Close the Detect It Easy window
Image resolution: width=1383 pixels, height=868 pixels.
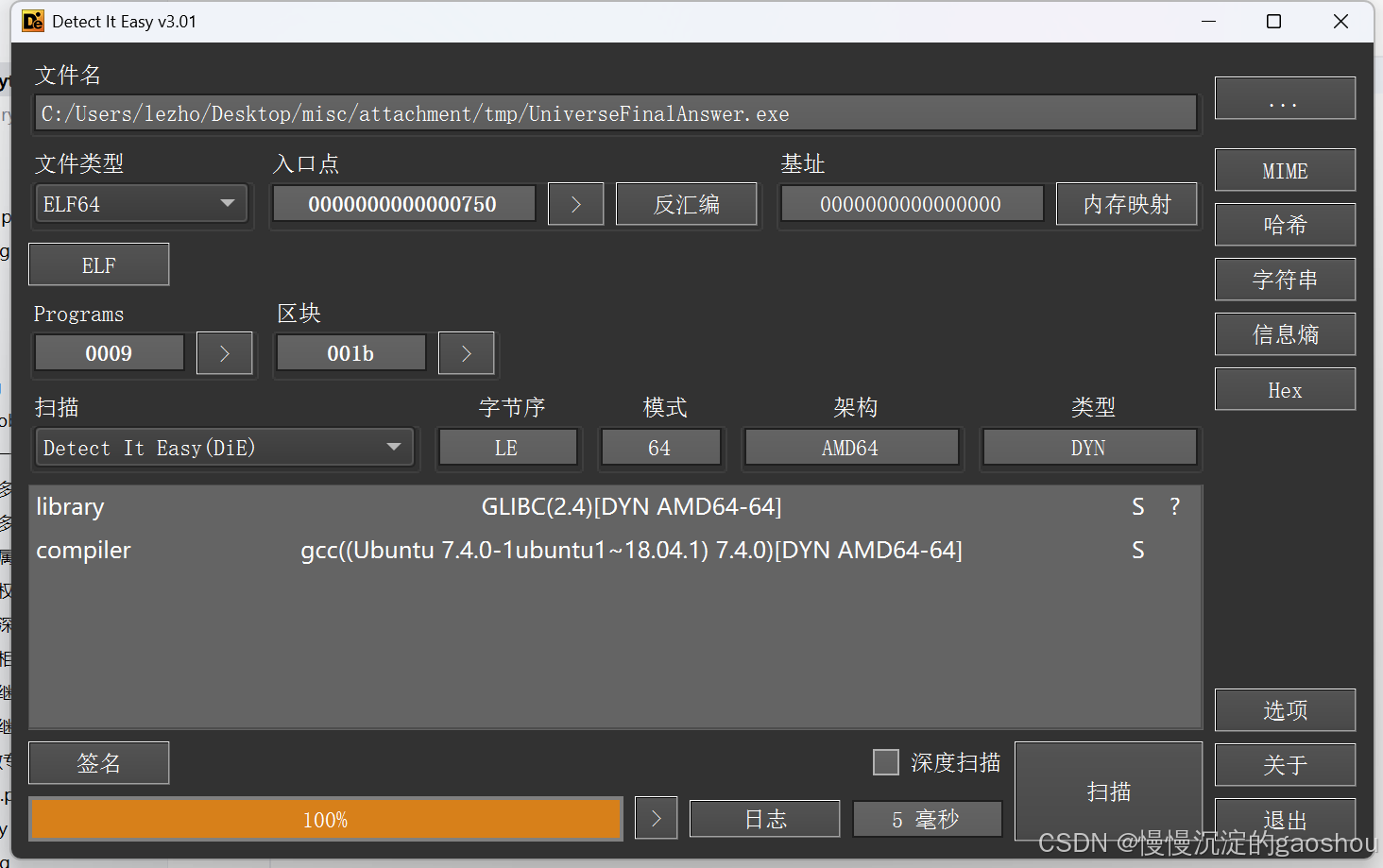1340,21
